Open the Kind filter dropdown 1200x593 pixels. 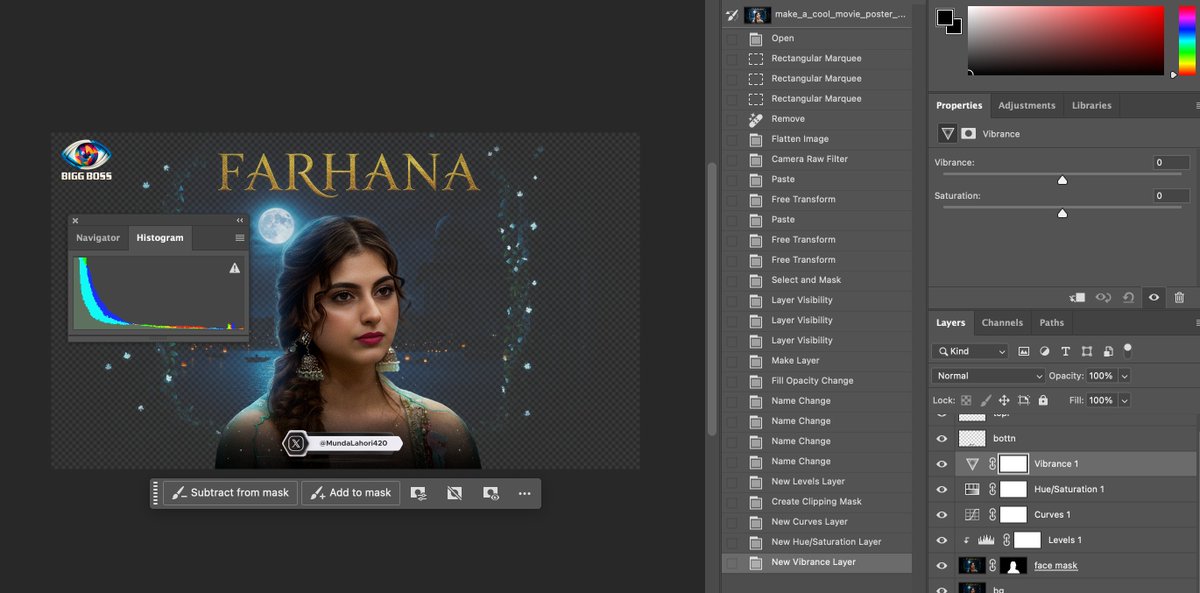coord(971,351)
